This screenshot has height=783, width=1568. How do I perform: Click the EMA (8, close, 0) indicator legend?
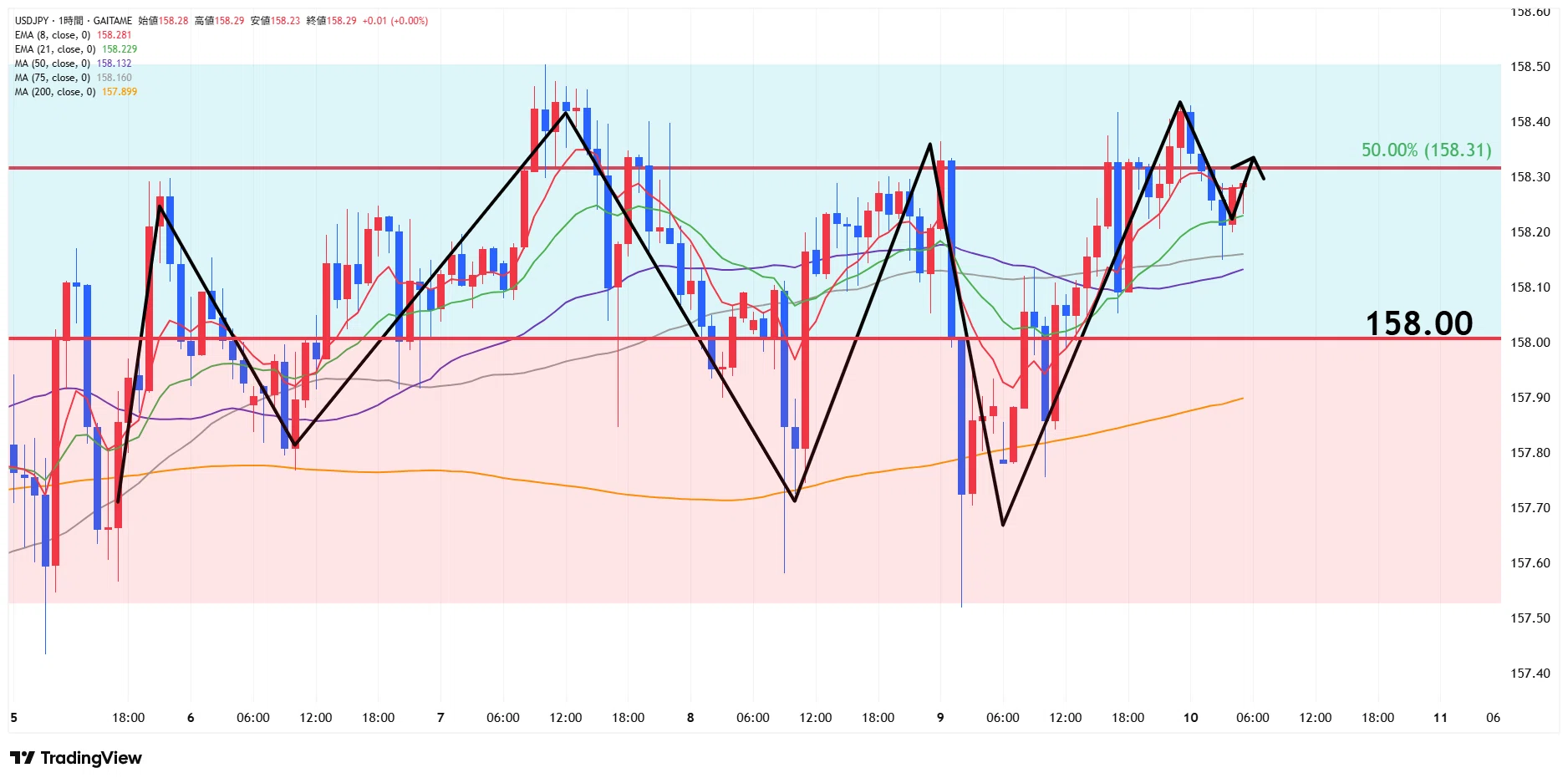pyautogui.click(x=53, y=35)
